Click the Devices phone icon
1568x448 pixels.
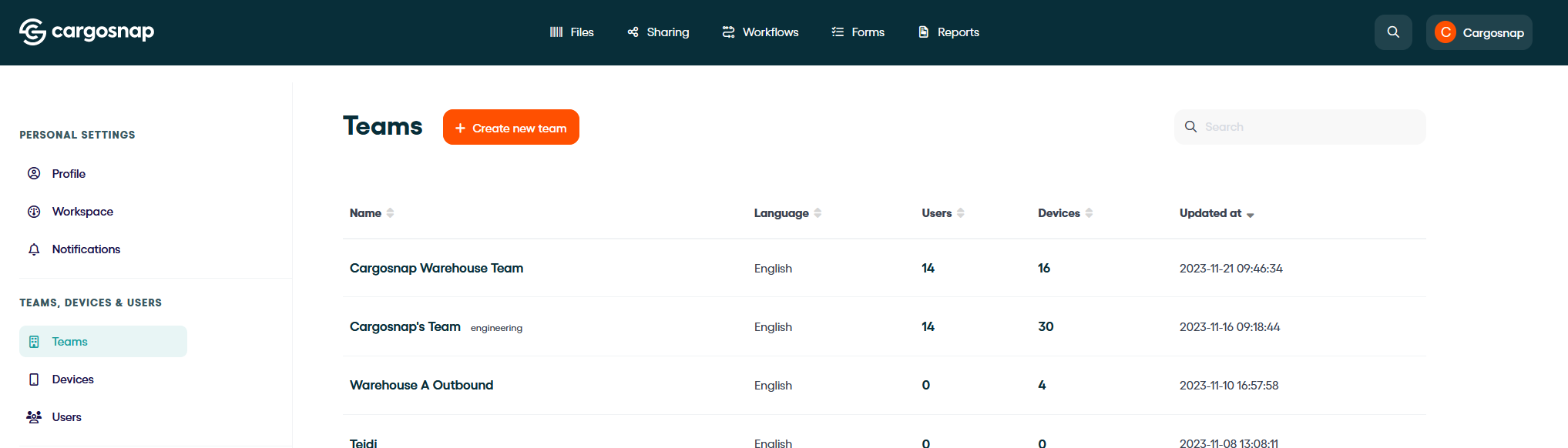[x=34, y=379]
